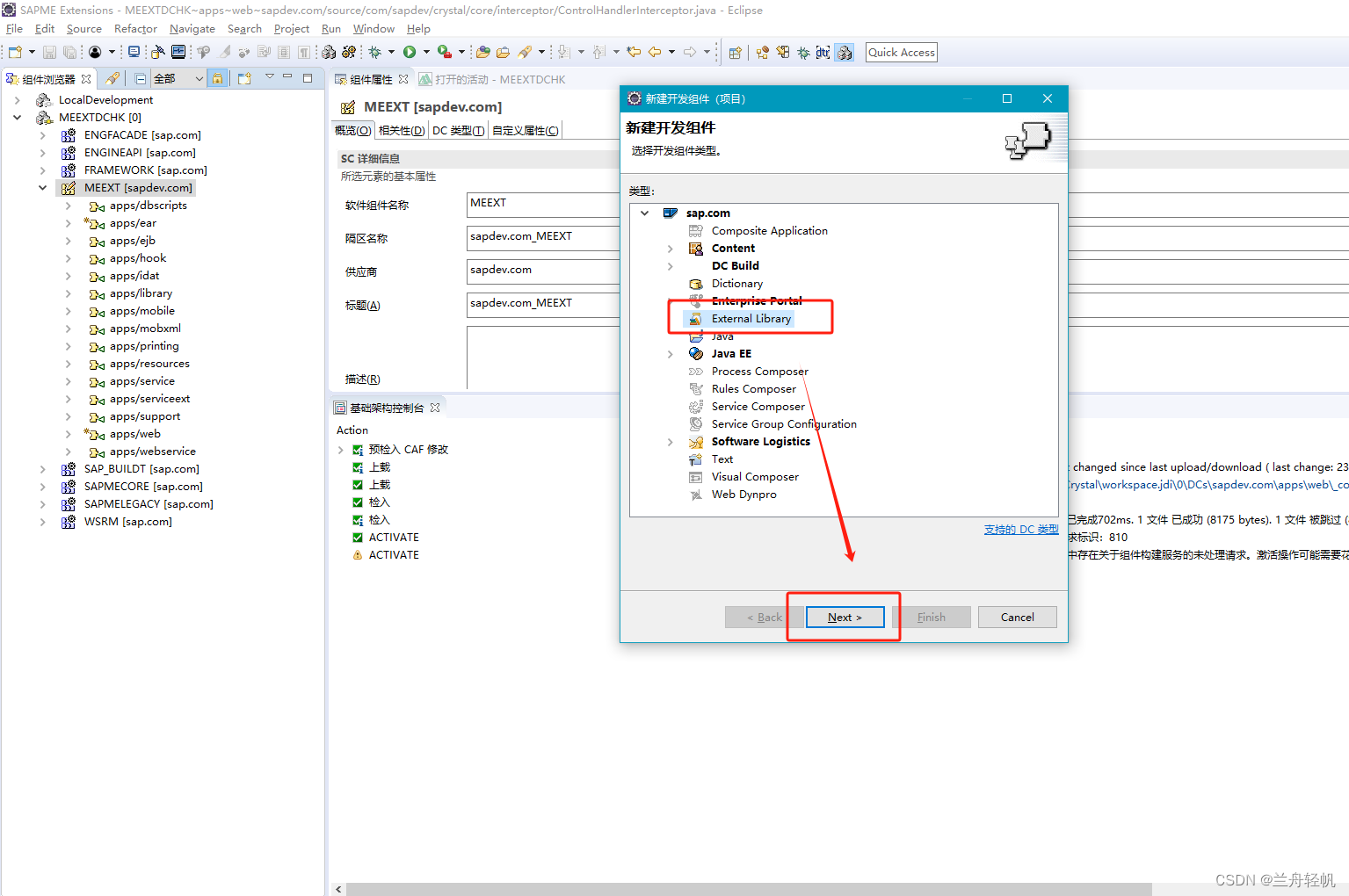Minimize the component browser panel
This screenshot has width=1349, height=896.
287,76
